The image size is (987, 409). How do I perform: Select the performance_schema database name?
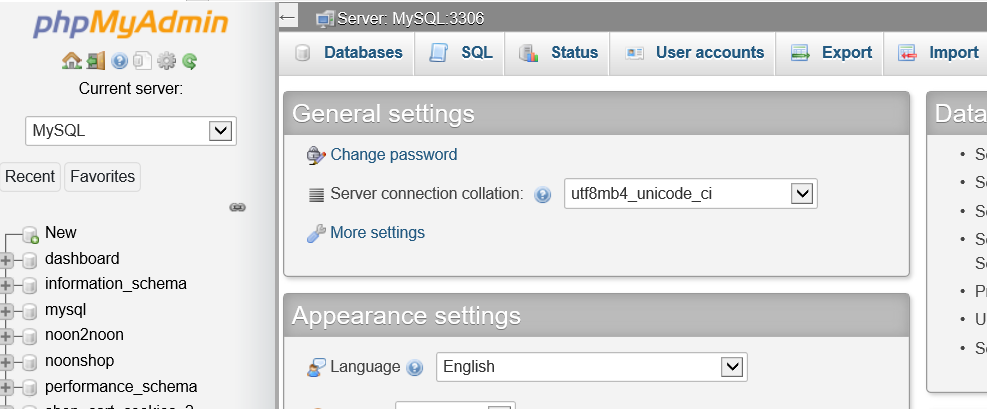(x=121, y=386)
